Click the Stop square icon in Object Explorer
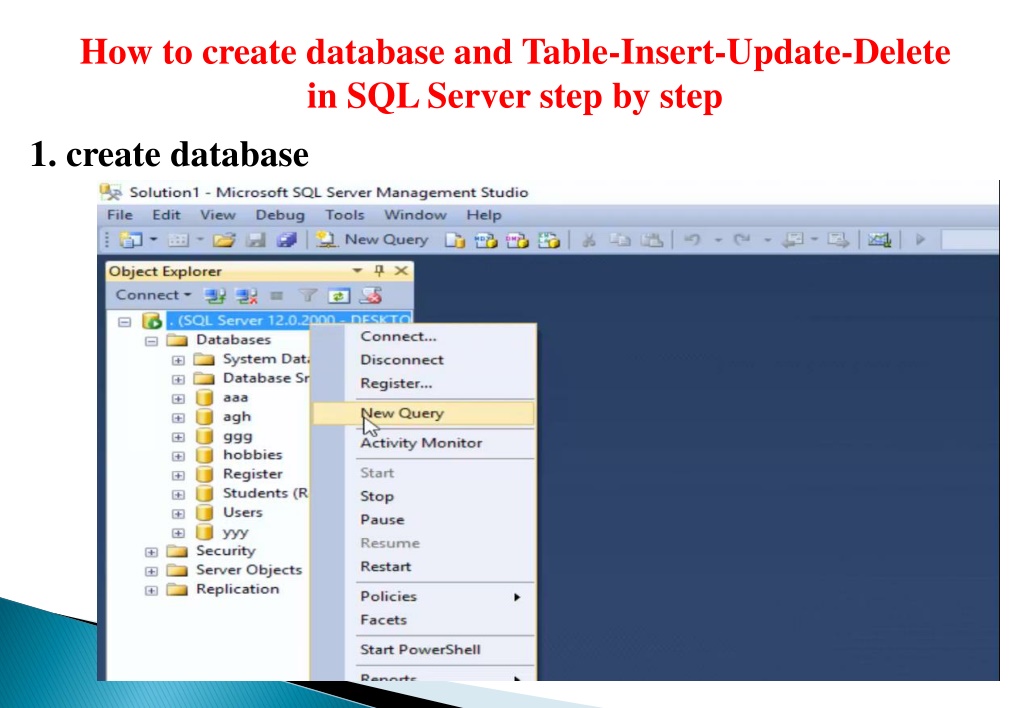 [x=277, y=296]
